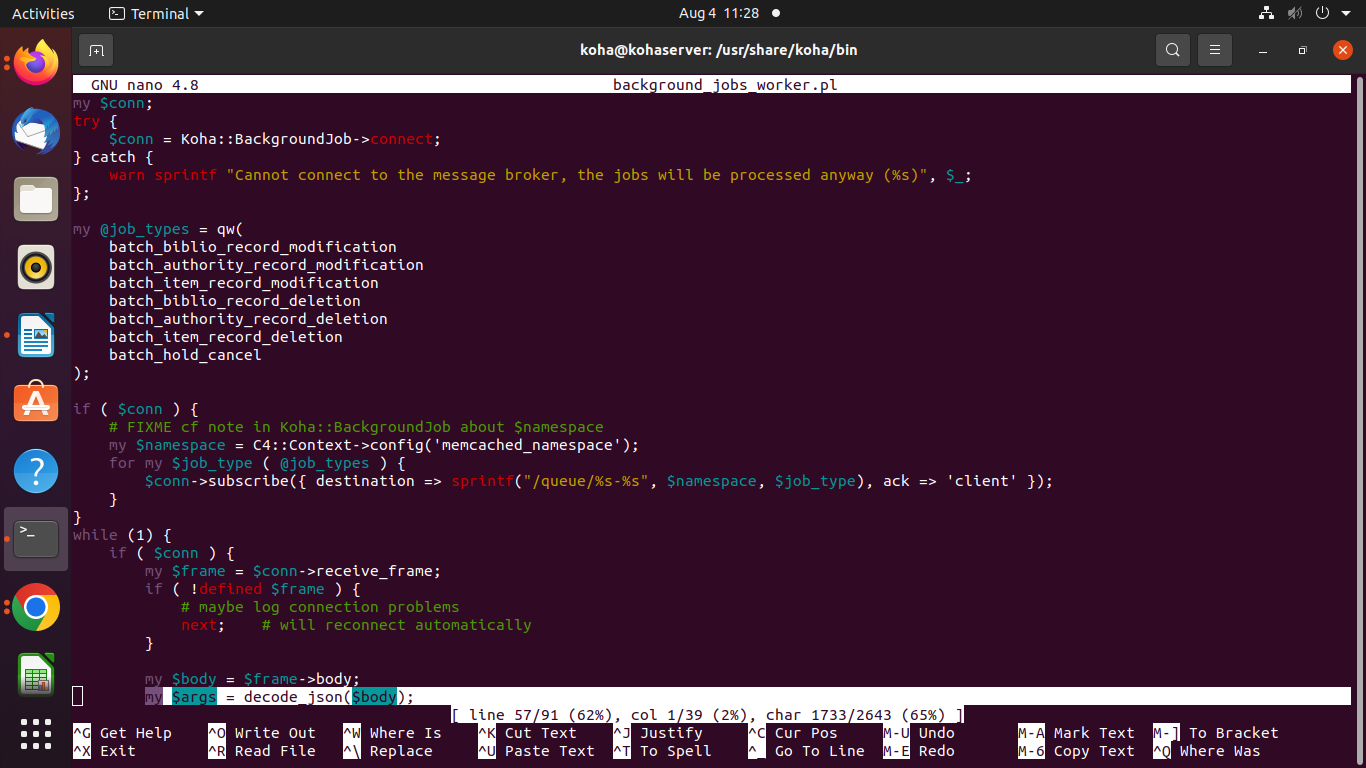Open Thunderbird mail from the dock
Screen dimensions: 1366x768
(x=36, y=131)
